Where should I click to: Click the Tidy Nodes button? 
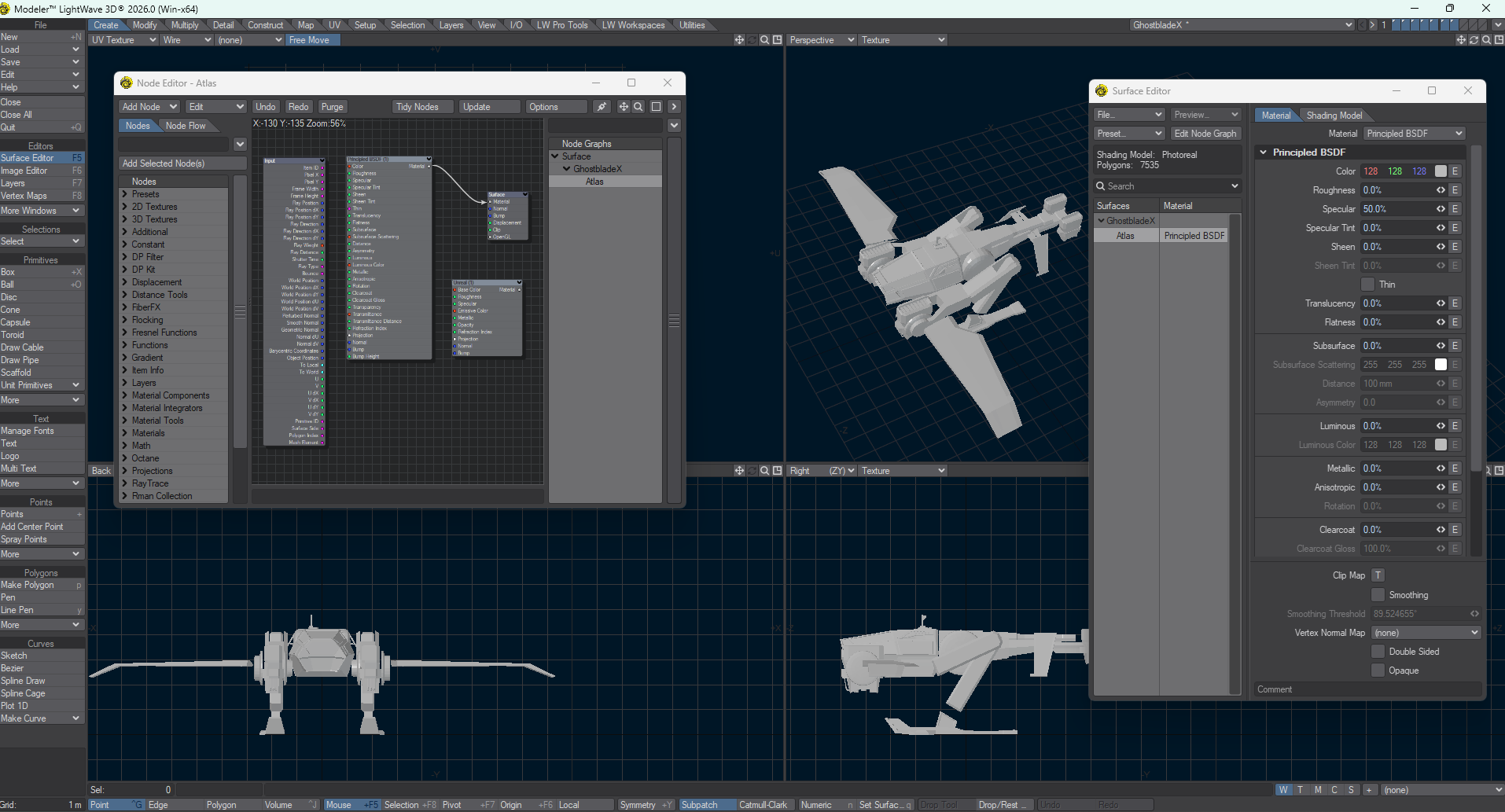click(423, 107)
